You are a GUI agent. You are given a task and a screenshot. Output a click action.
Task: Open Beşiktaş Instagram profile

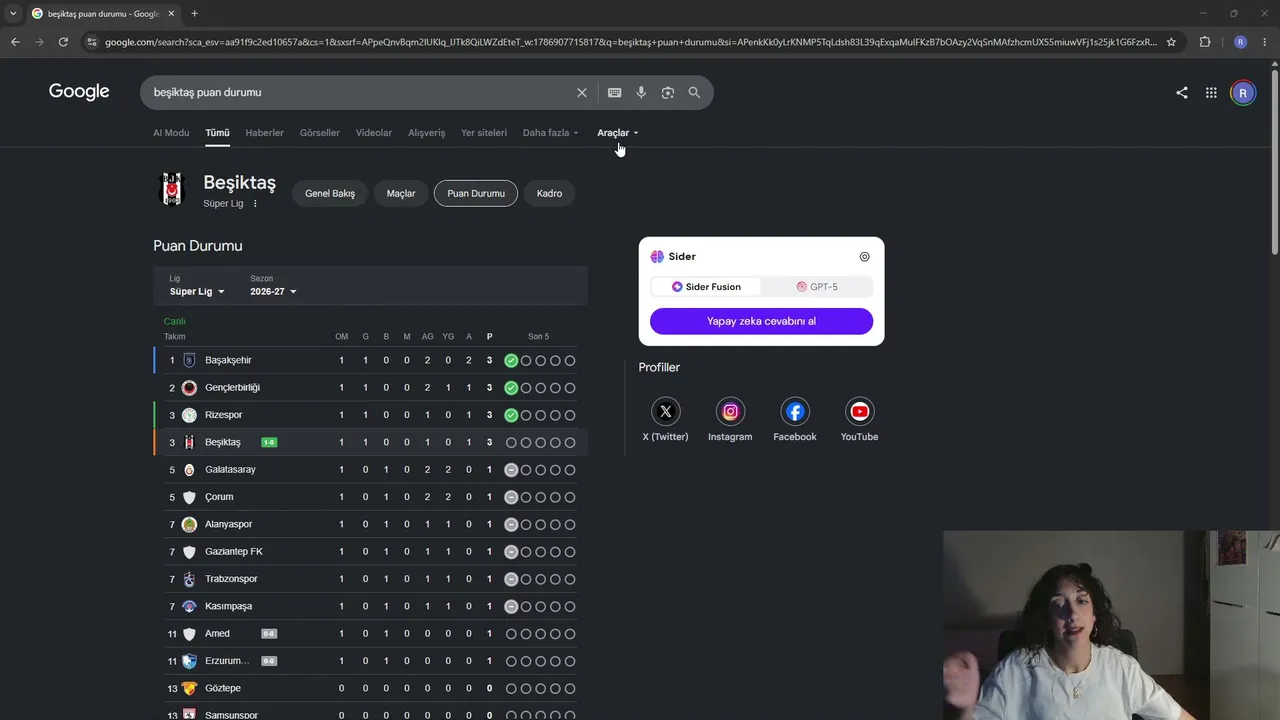pyautogui.click(x=730, y=411)
